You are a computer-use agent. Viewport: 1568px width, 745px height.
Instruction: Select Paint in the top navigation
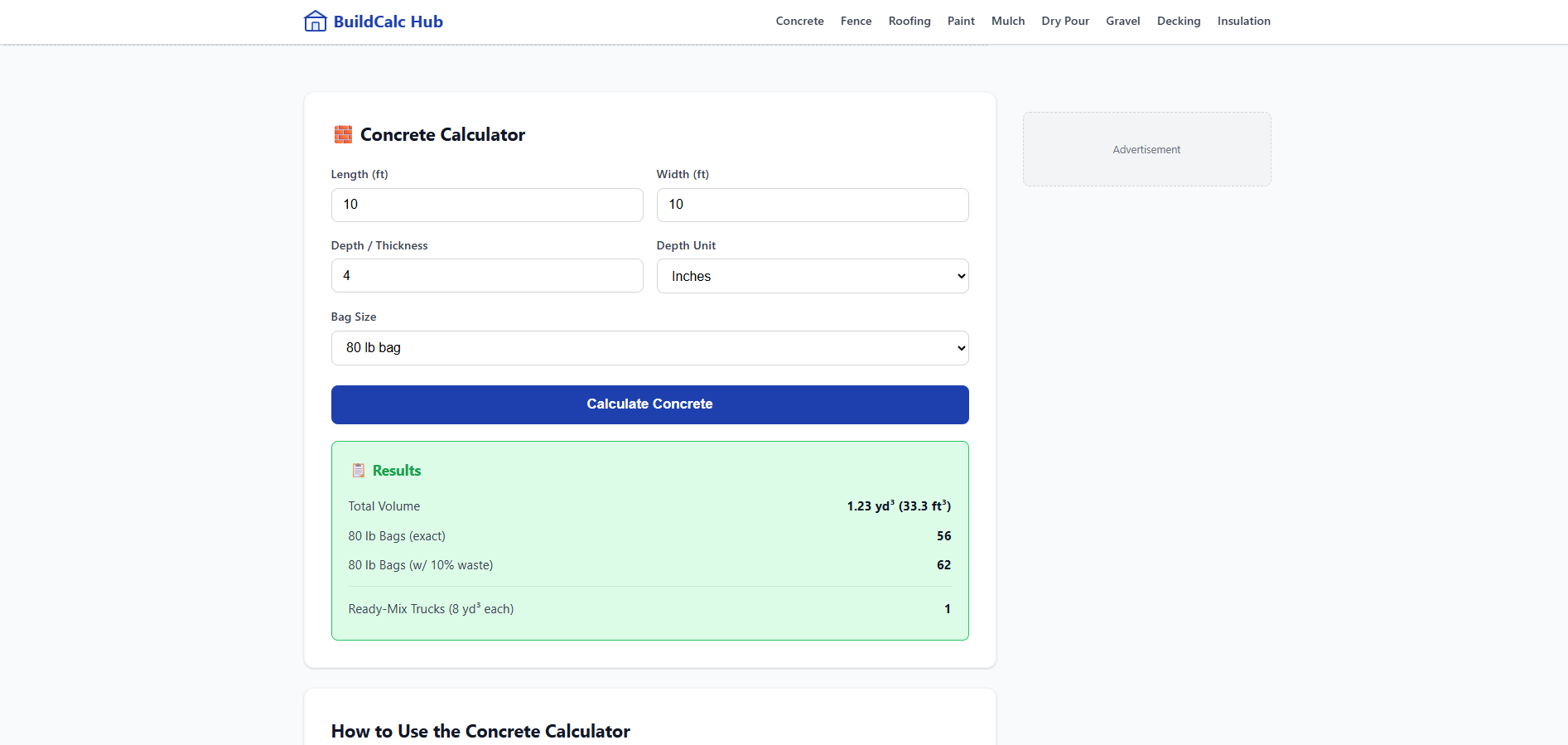961,22
